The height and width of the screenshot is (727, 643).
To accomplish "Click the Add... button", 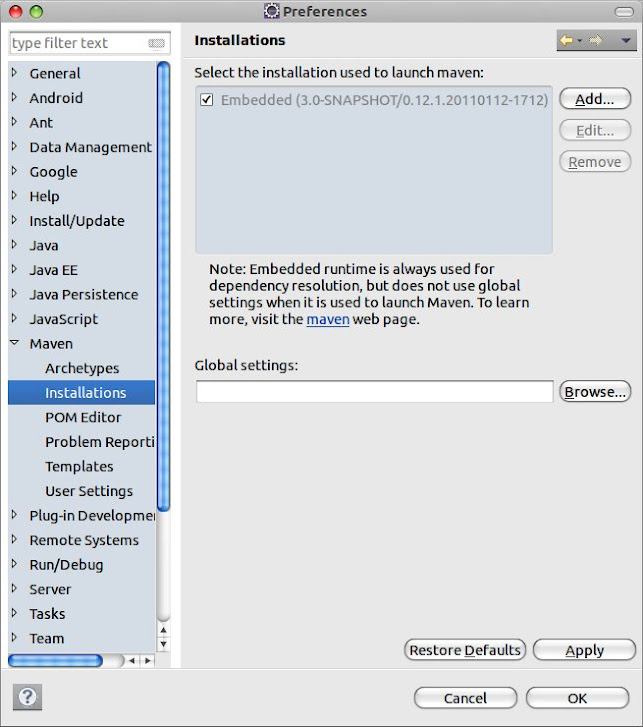I will click(x=595, y=99).
